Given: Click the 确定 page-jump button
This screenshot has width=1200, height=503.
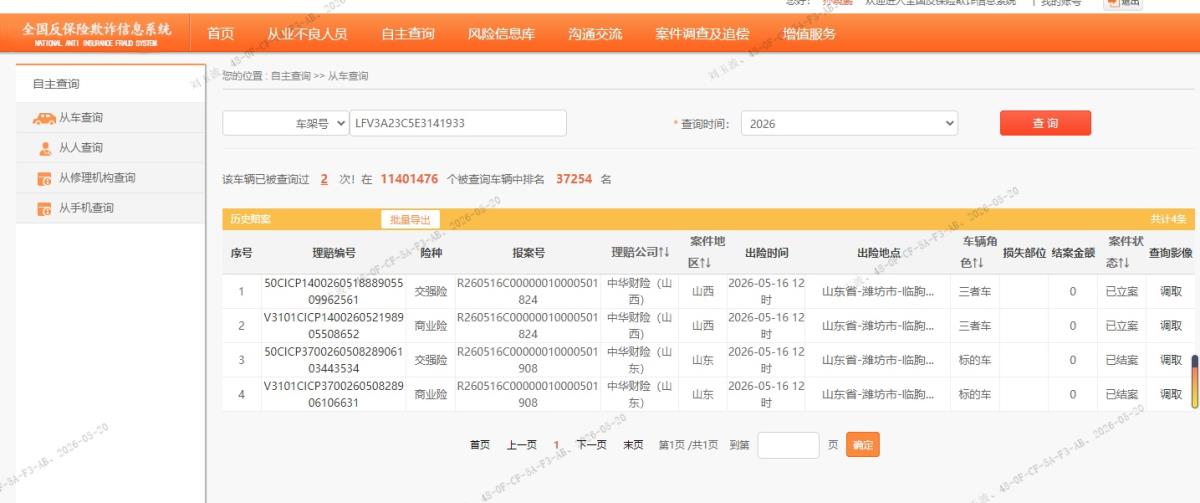Looking at the screenshot, I should click(863, 445).
